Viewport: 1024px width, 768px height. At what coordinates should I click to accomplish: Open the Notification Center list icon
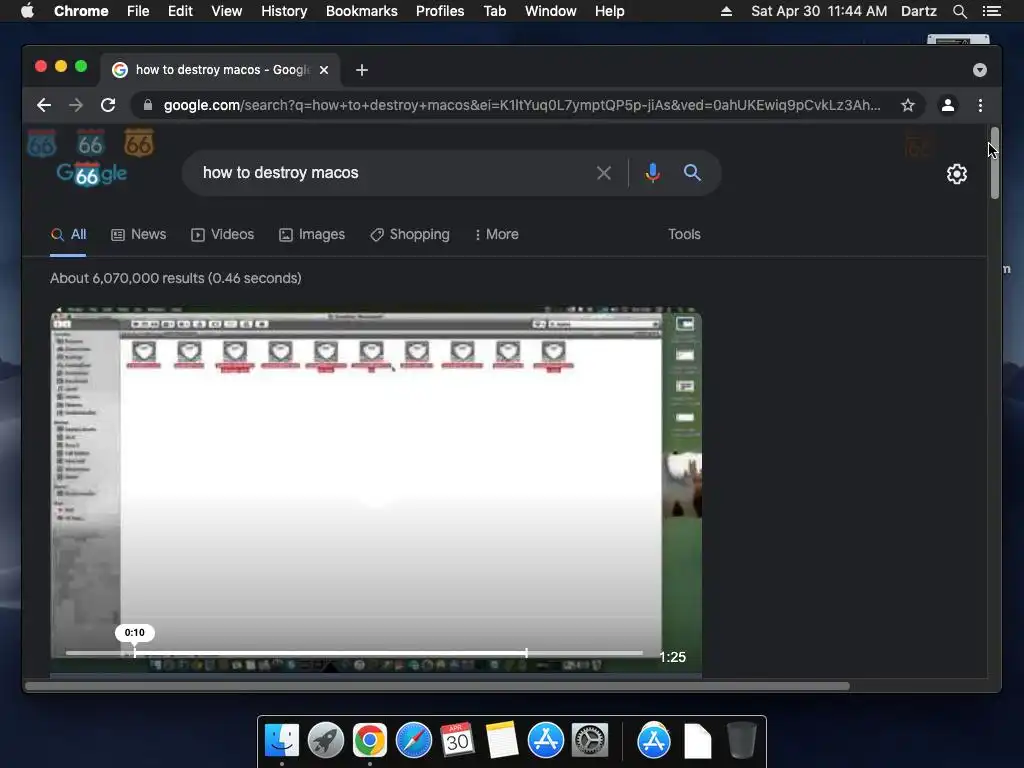click(x=992, y=11)
